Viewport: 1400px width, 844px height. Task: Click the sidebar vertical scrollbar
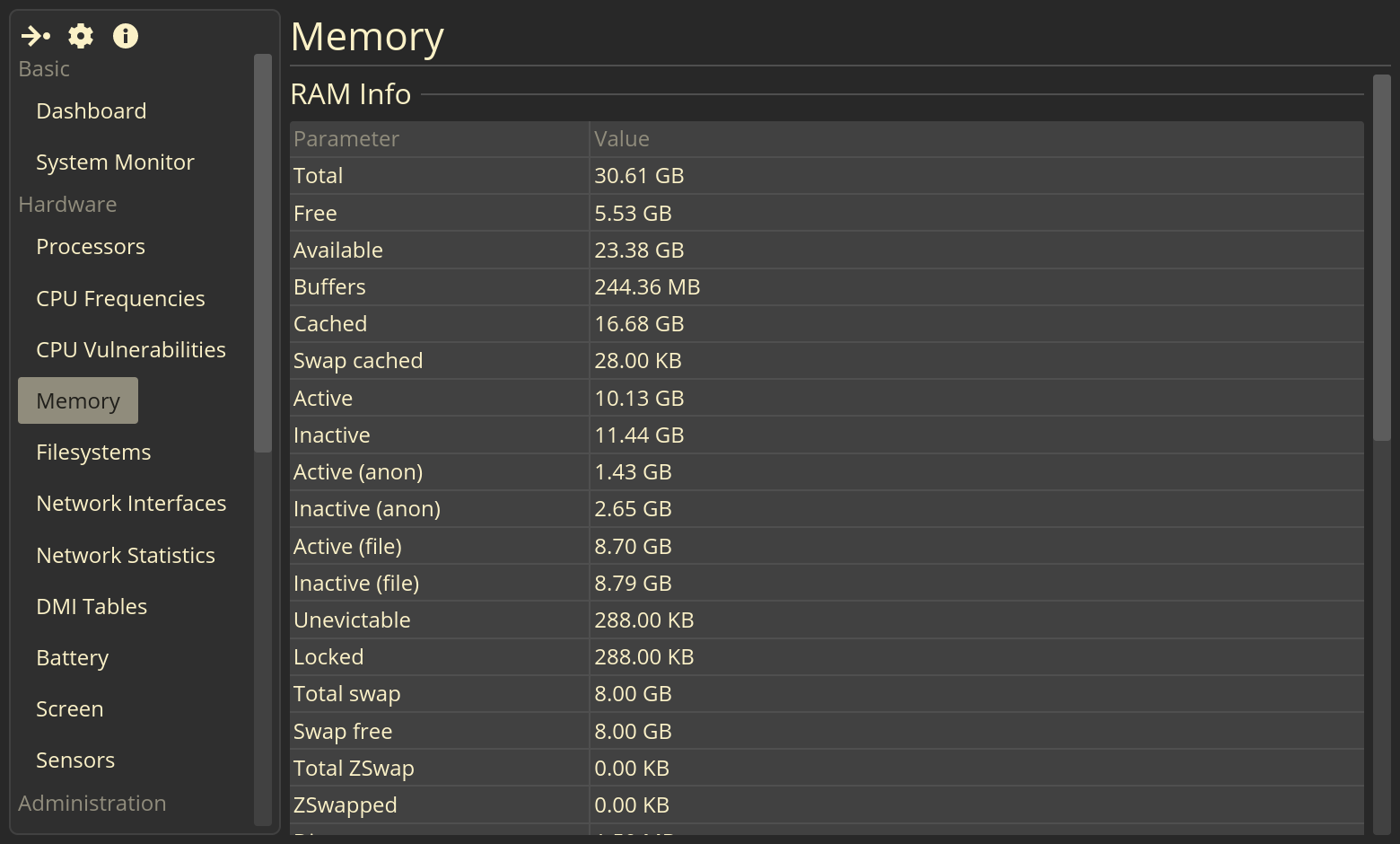pyautogui.click(x=263, y=253)
